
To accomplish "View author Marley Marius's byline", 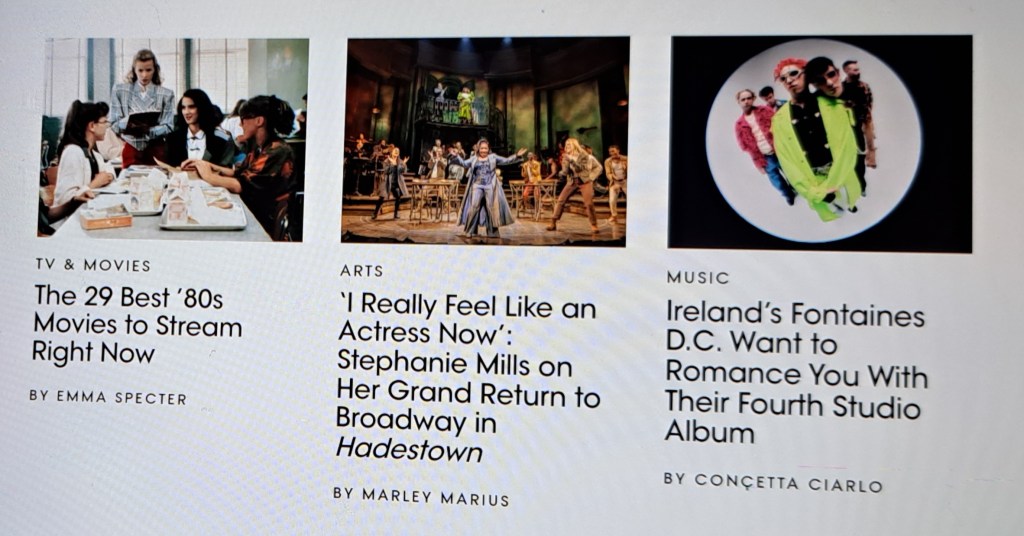I will (x=421, y=497).
